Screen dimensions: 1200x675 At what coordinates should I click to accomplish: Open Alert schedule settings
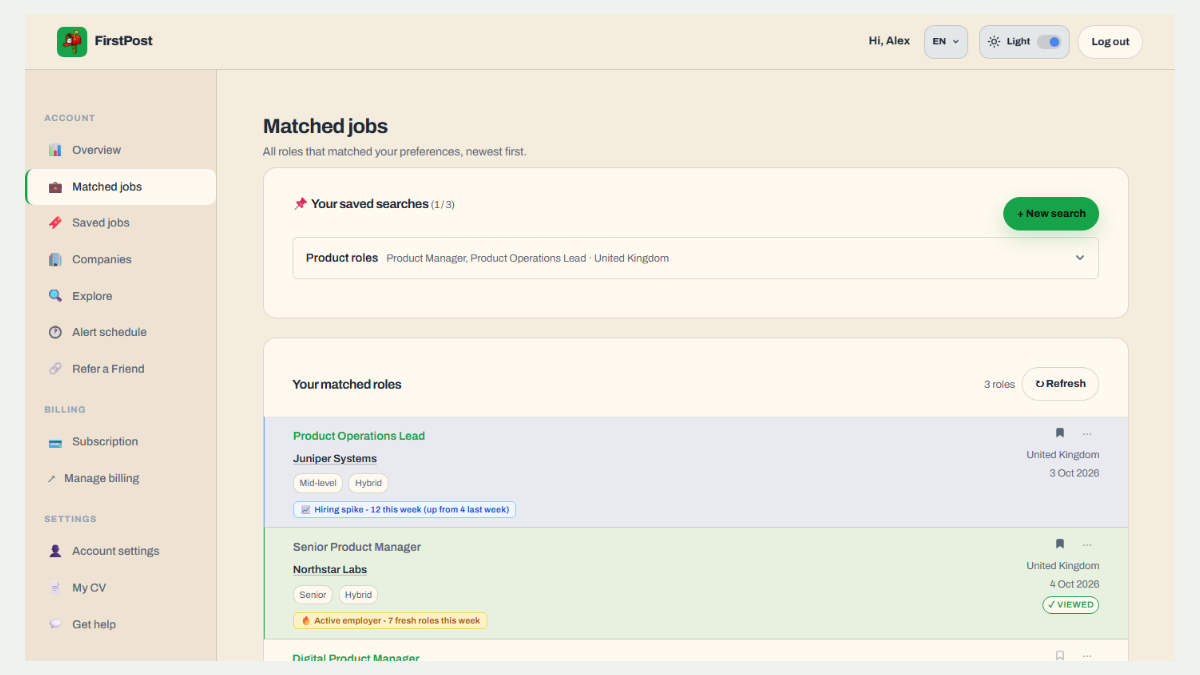click(120, 332)
